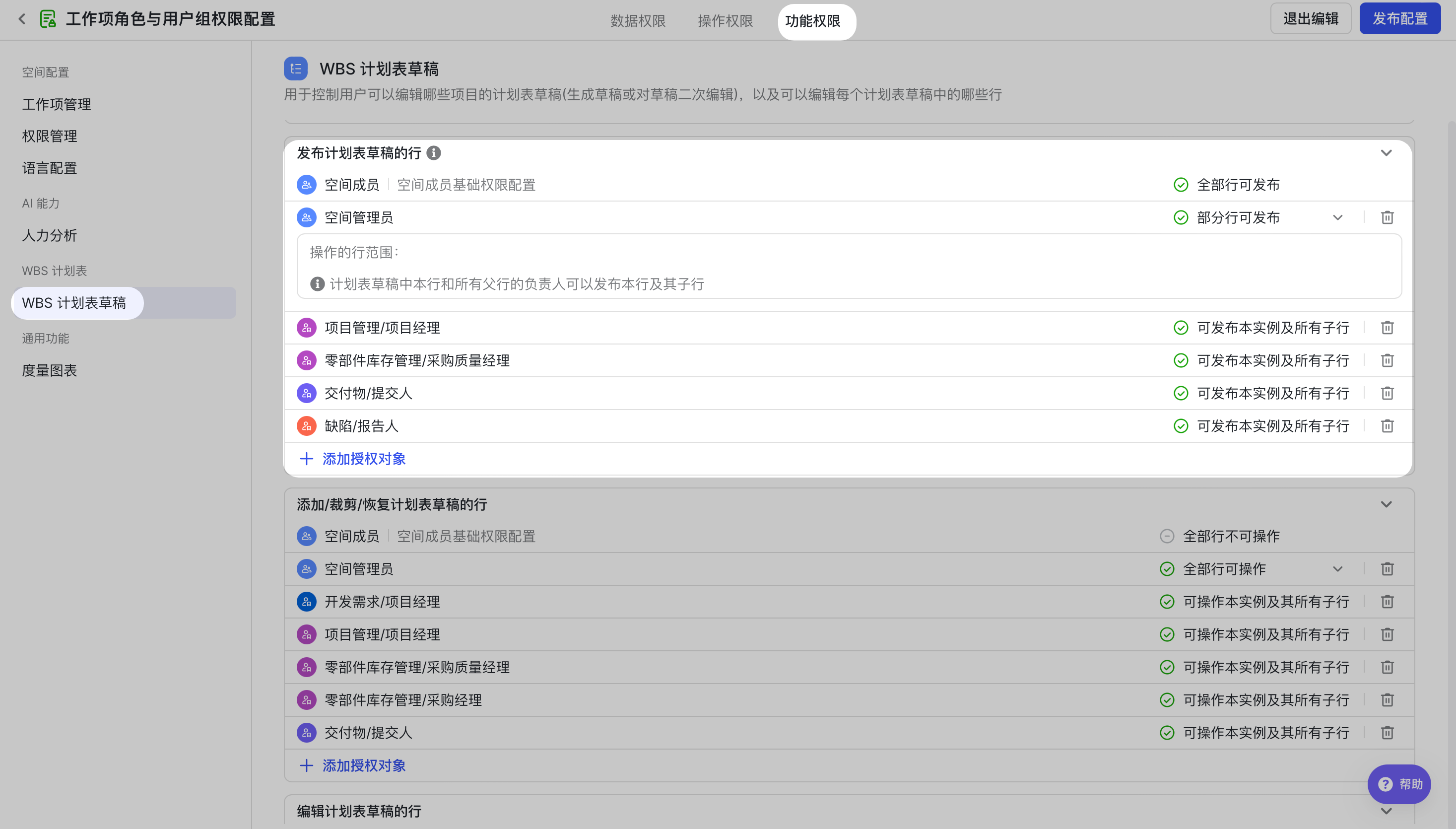Image resolution: width=1456 pixels, height=829 pixels.
Task: Click the minus status icon for 全部行不可操作
Action: (1167, 536)
